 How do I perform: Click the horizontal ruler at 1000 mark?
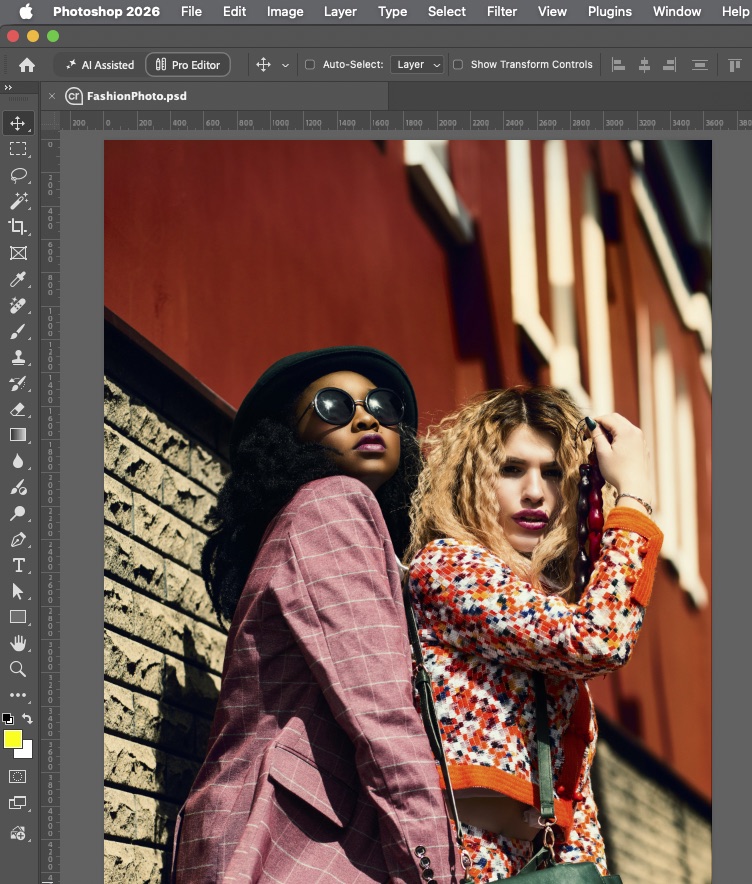point(280,123)
